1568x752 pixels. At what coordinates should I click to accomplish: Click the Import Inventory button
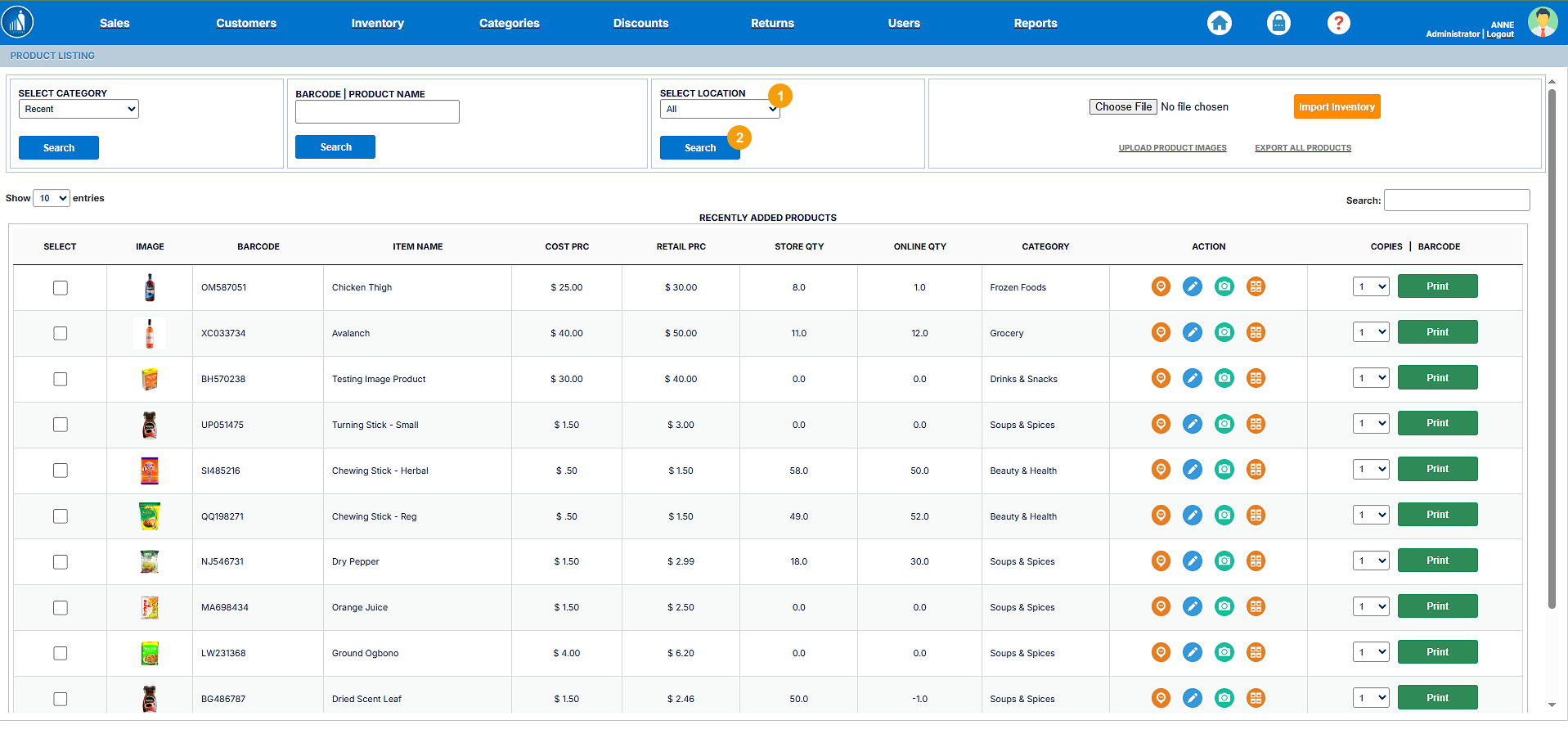coord(1337,107)
